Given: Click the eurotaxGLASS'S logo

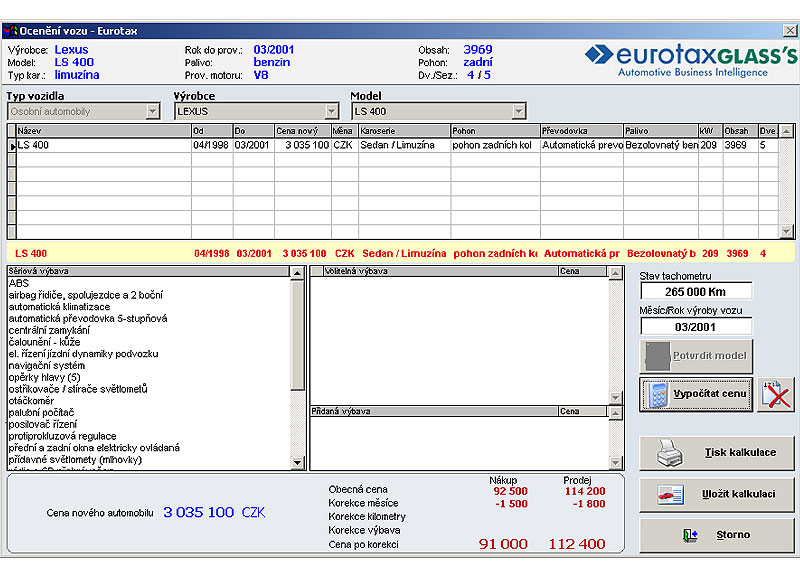Looking at the screenshot, I should pyautogui.click(x=691, y=60).
